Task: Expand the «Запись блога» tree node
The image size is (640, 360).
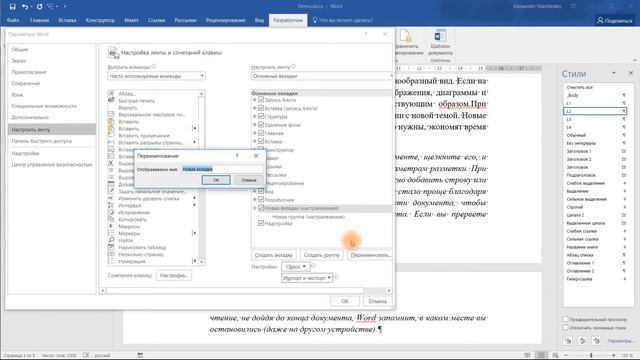Action: (x=255, y=100)
